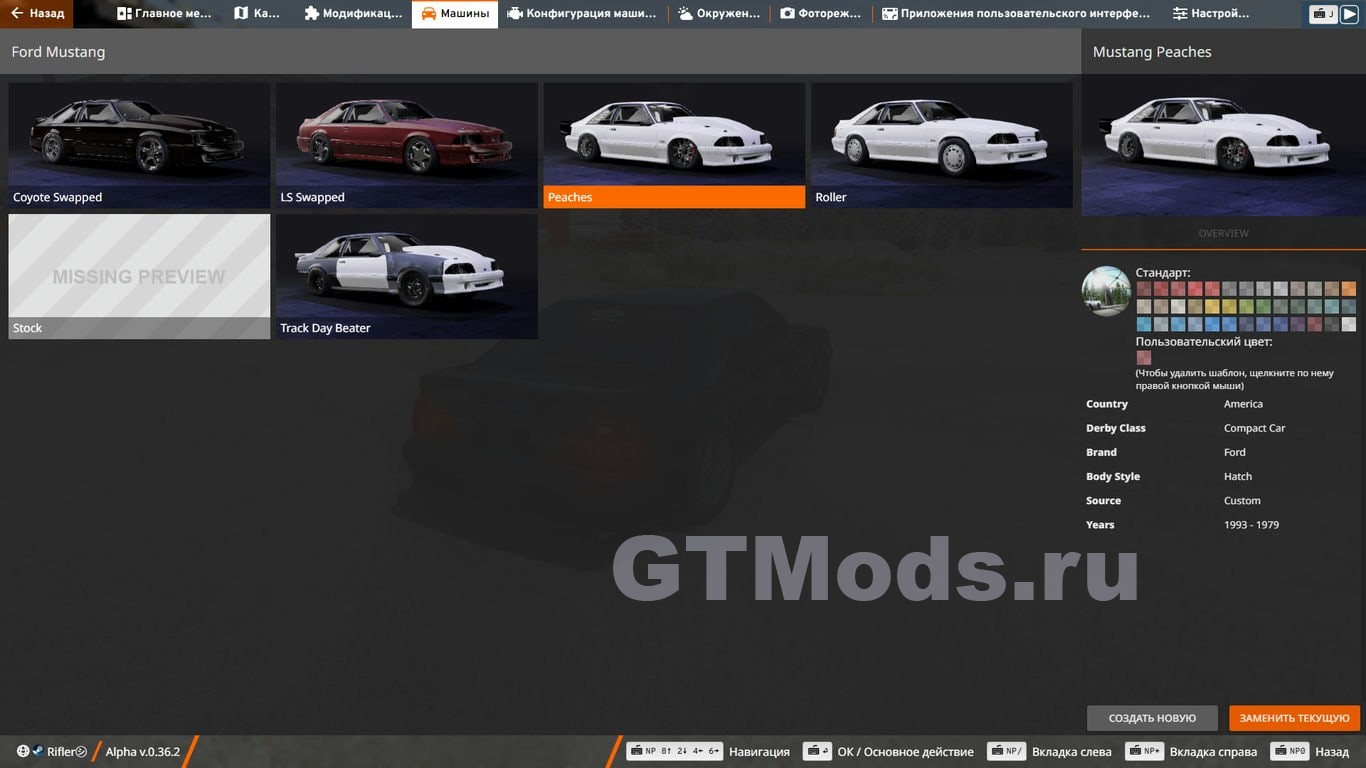Click the Создать новую button

[x=1152, y=718]
